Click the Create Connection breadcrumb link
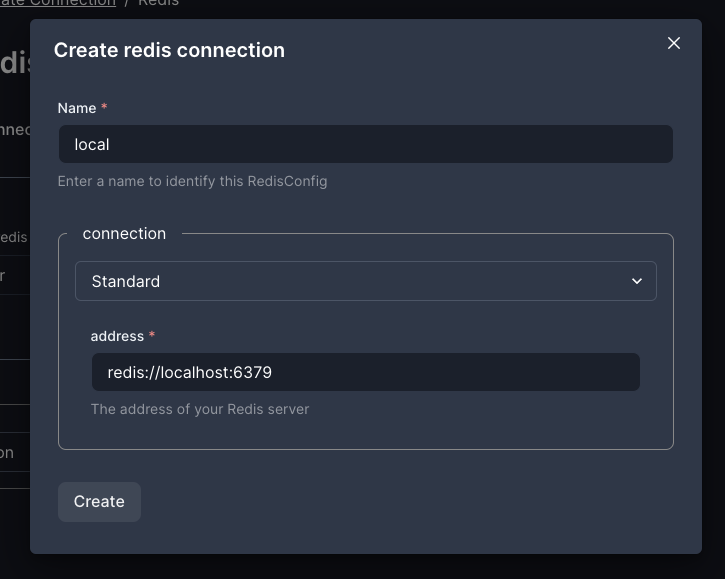The width and height of the screenshot is (725, 579). 58,3
